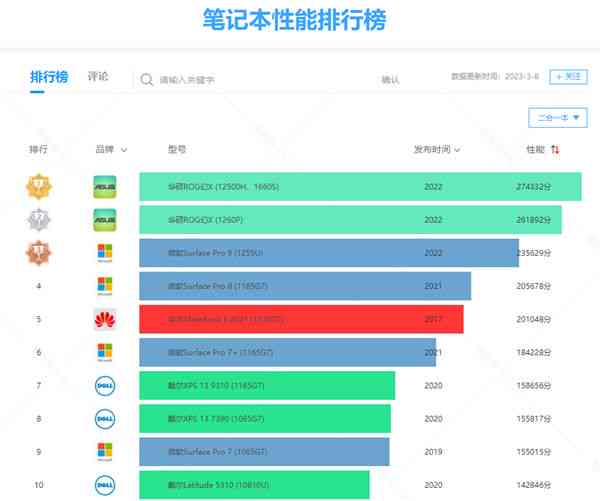Click the Dell logo in the XPS 13 9310 row
This screenshot has width=600, height=501.
[x=105, y=385]
